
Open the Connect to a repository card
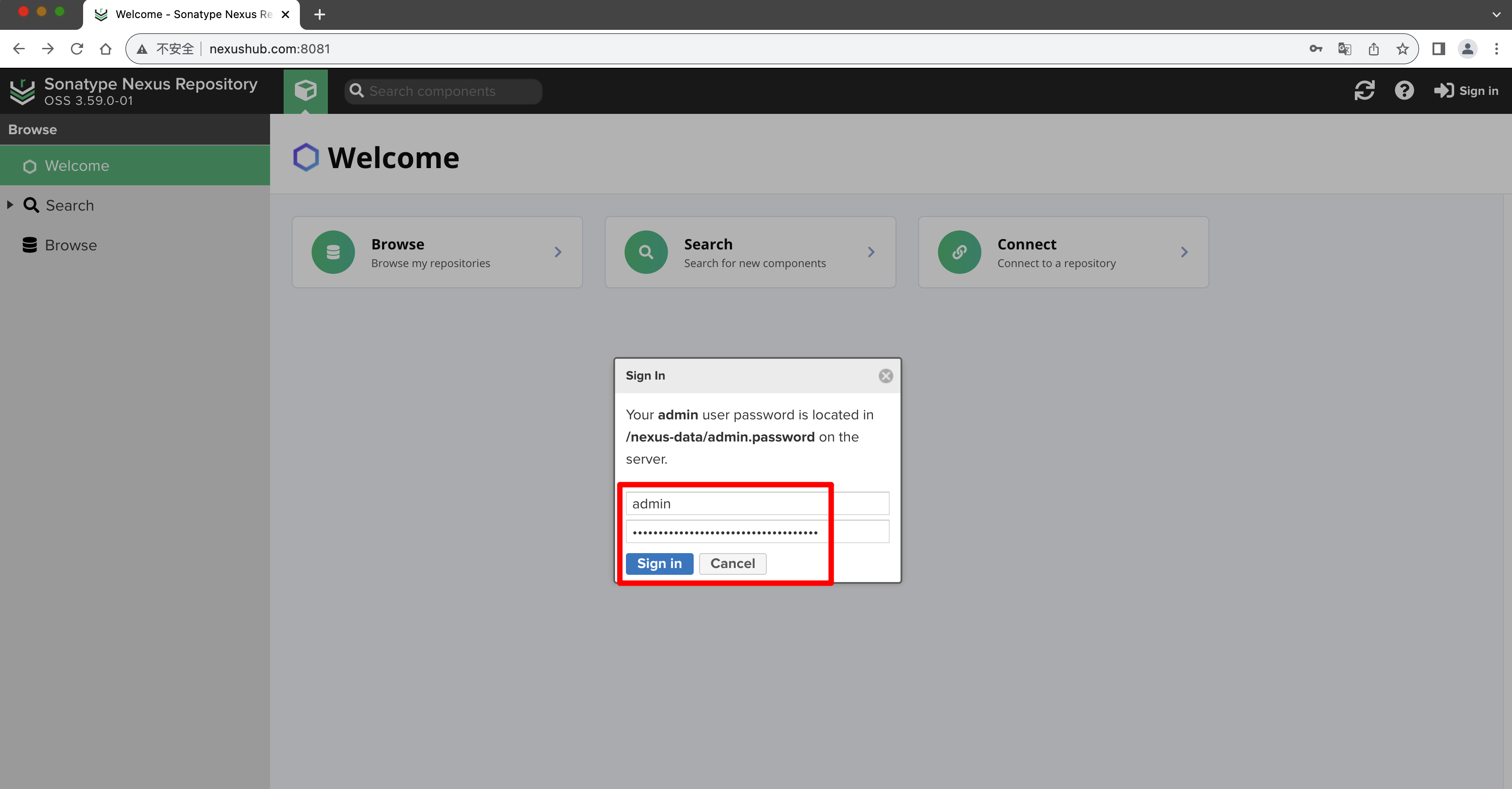pyautogui.click(x=1063, y=252)
